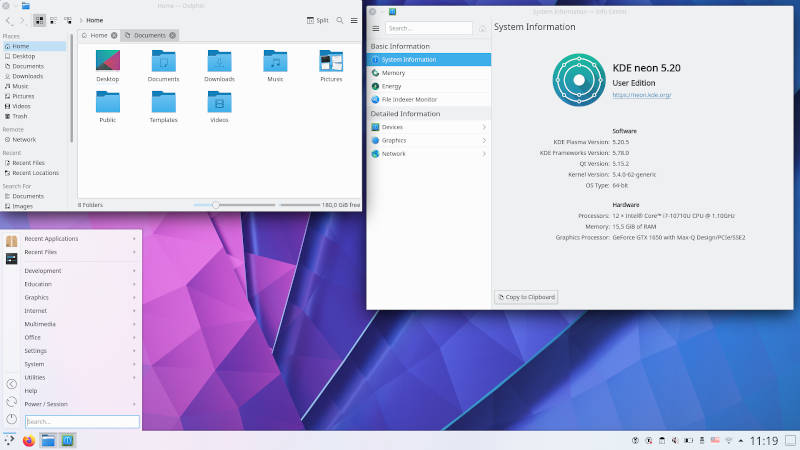The width and height of the screenshot is (800, 450).
Task: Open the Desktop folder icon in Dolphin
Action: (108, 61)
